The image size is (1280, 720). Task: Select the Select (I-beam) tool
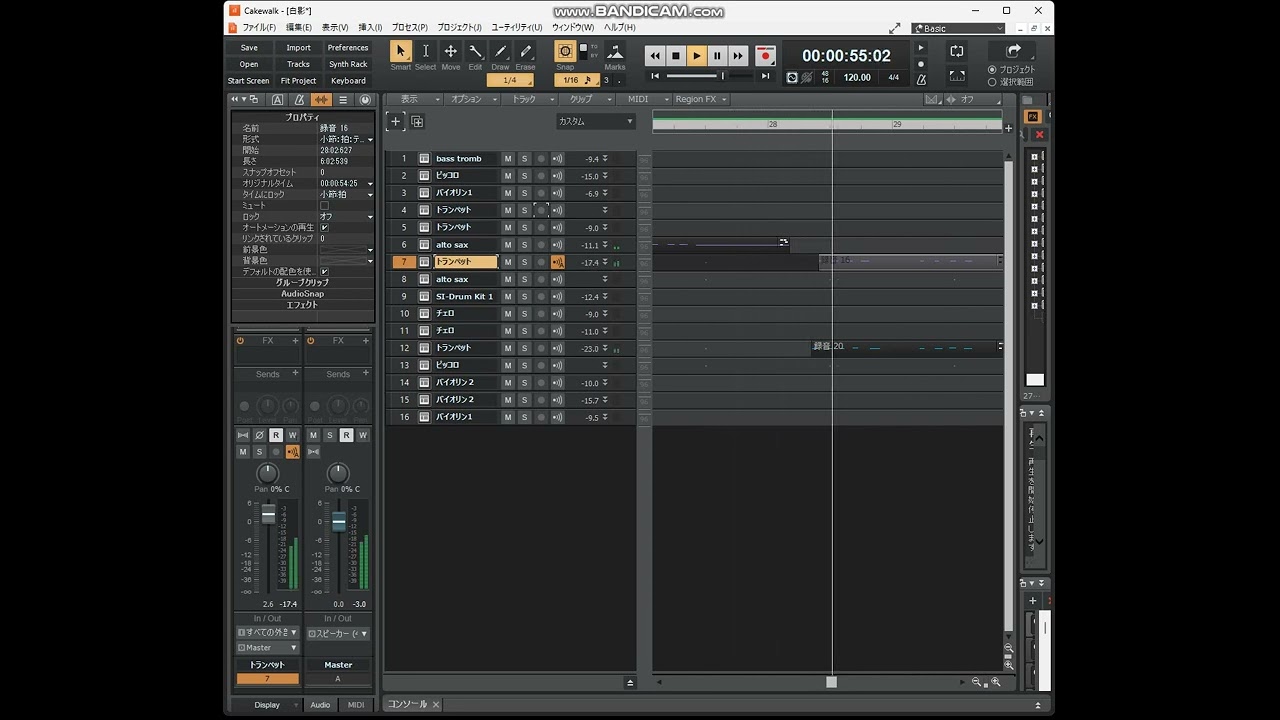426,52
